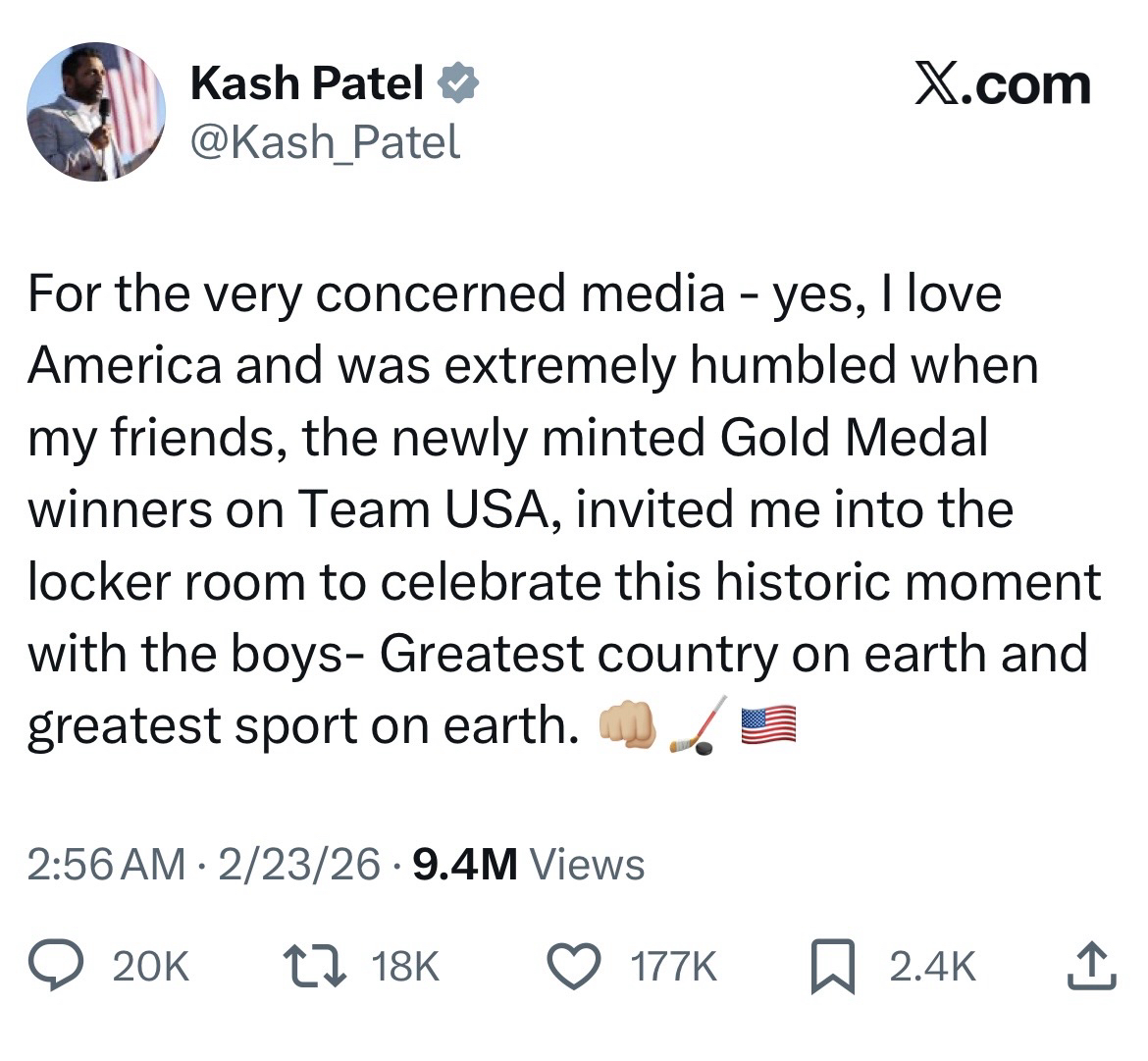Viewport: 1148px width, 1061px height.
Task: View the 9.4M Views analytics
Action: (530, 865)
